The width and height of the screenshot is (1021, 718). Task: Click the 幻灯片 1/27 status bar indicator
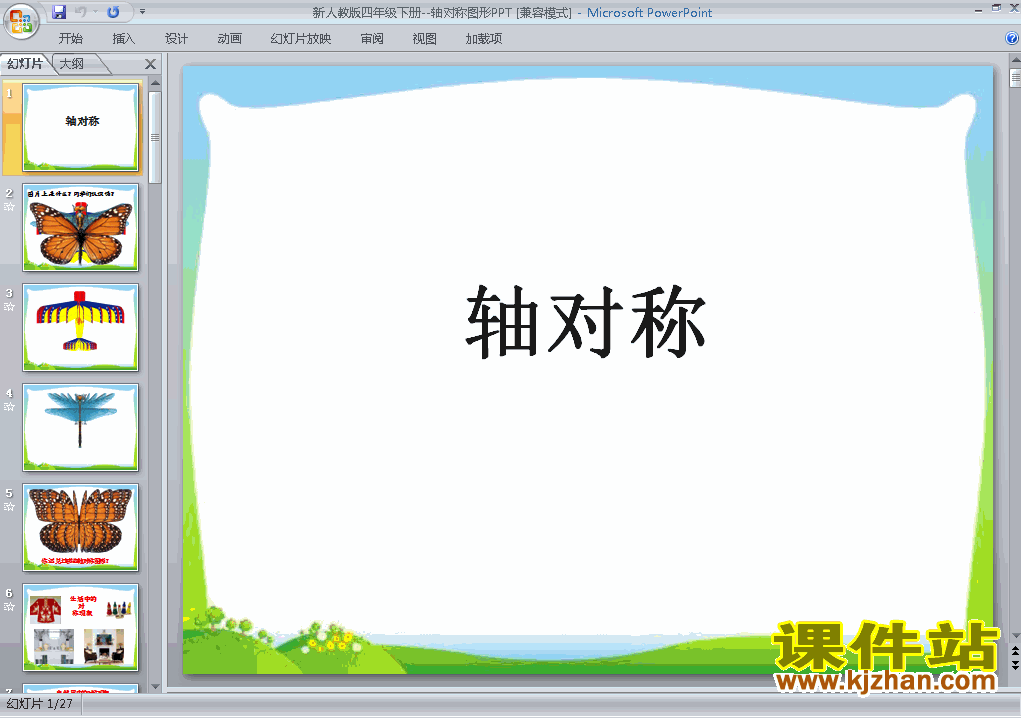coord(40,704)
